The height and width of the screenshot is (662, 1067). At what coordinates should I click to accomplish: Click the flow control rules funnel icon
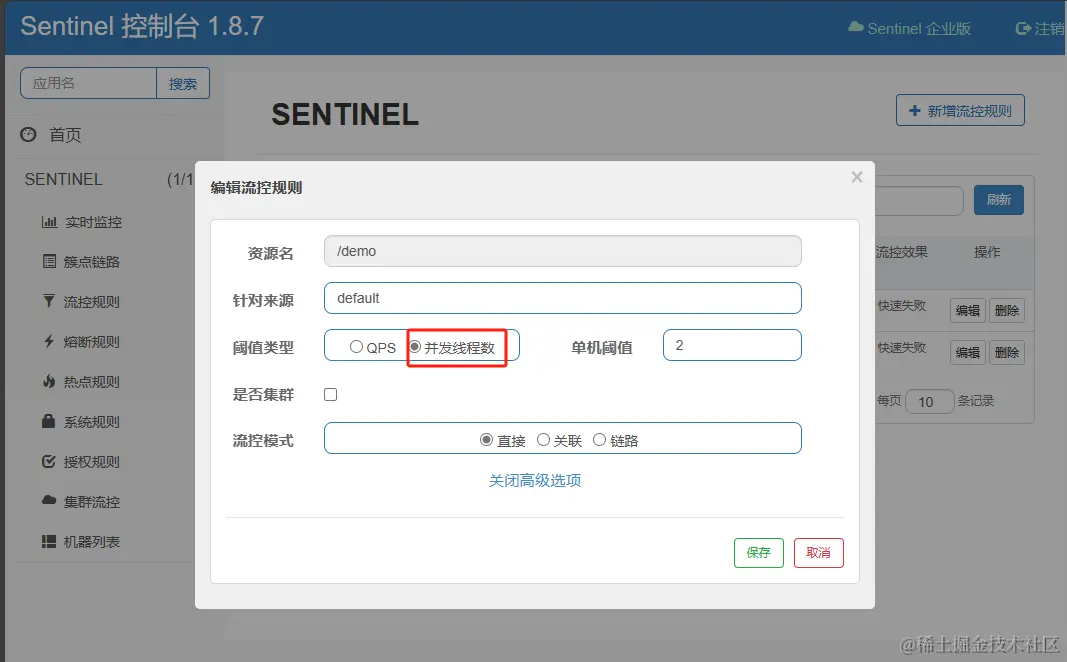(x=49, y=302)
